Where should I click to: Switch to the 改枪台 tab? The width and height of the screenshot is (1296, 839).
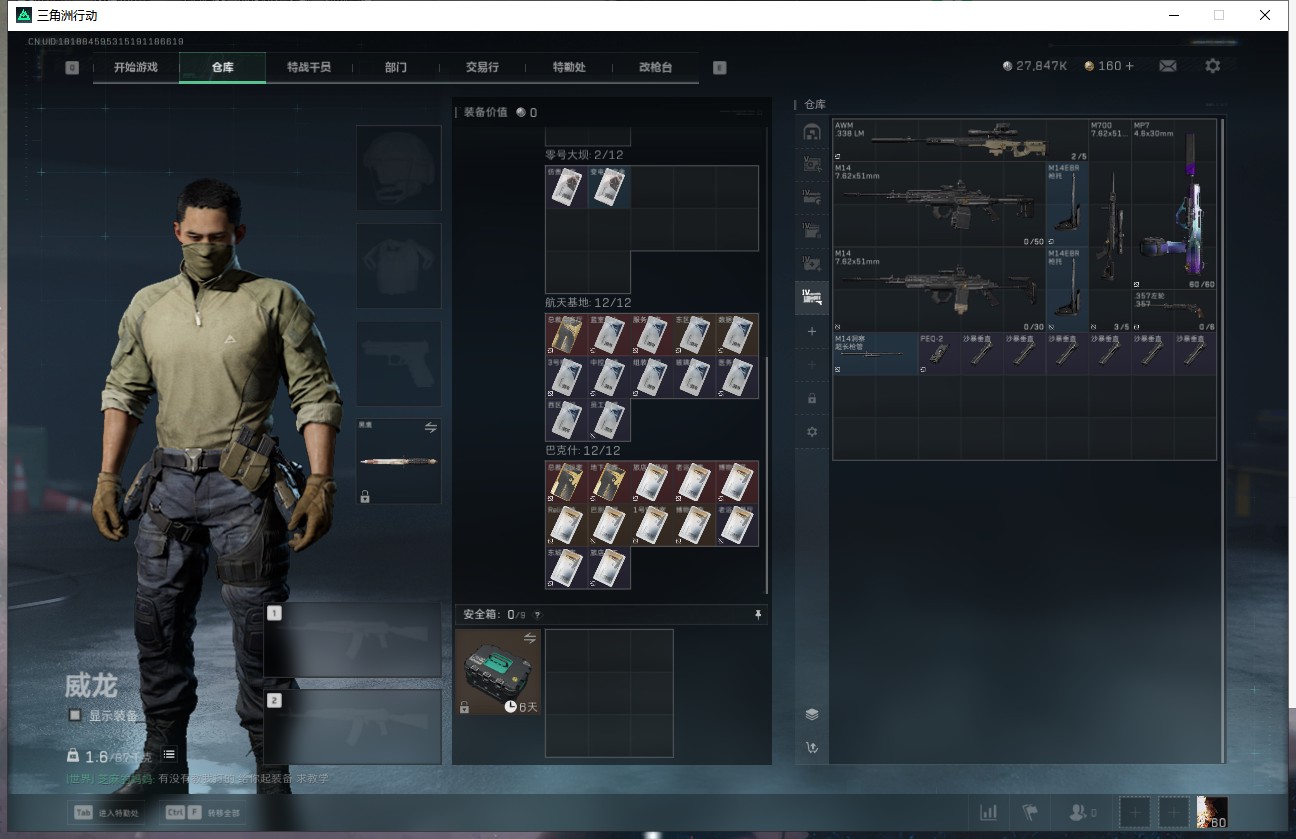(x=656, y=67)
